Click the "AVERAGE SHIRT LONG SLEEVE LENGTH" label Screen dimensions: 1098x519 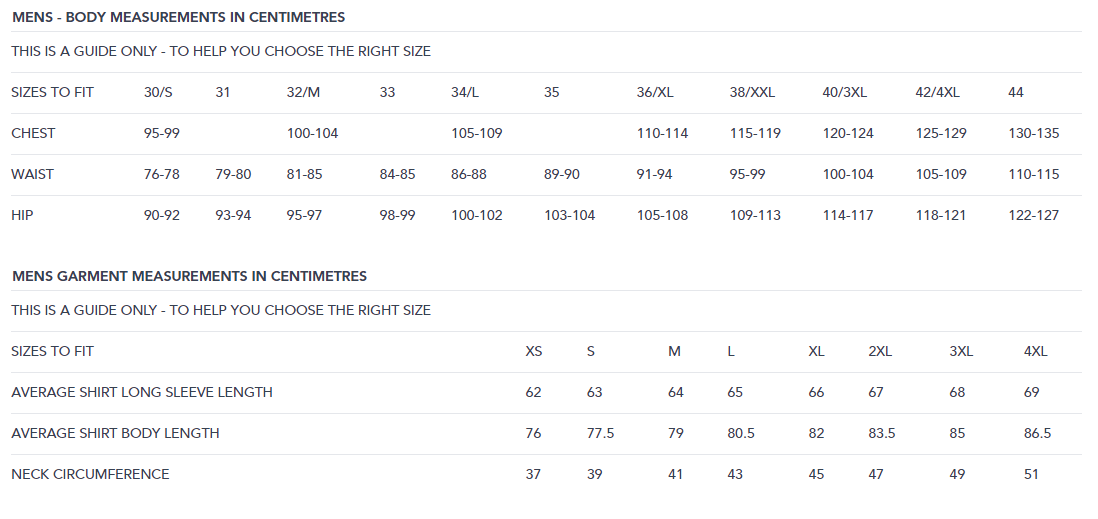pos(142,392)
